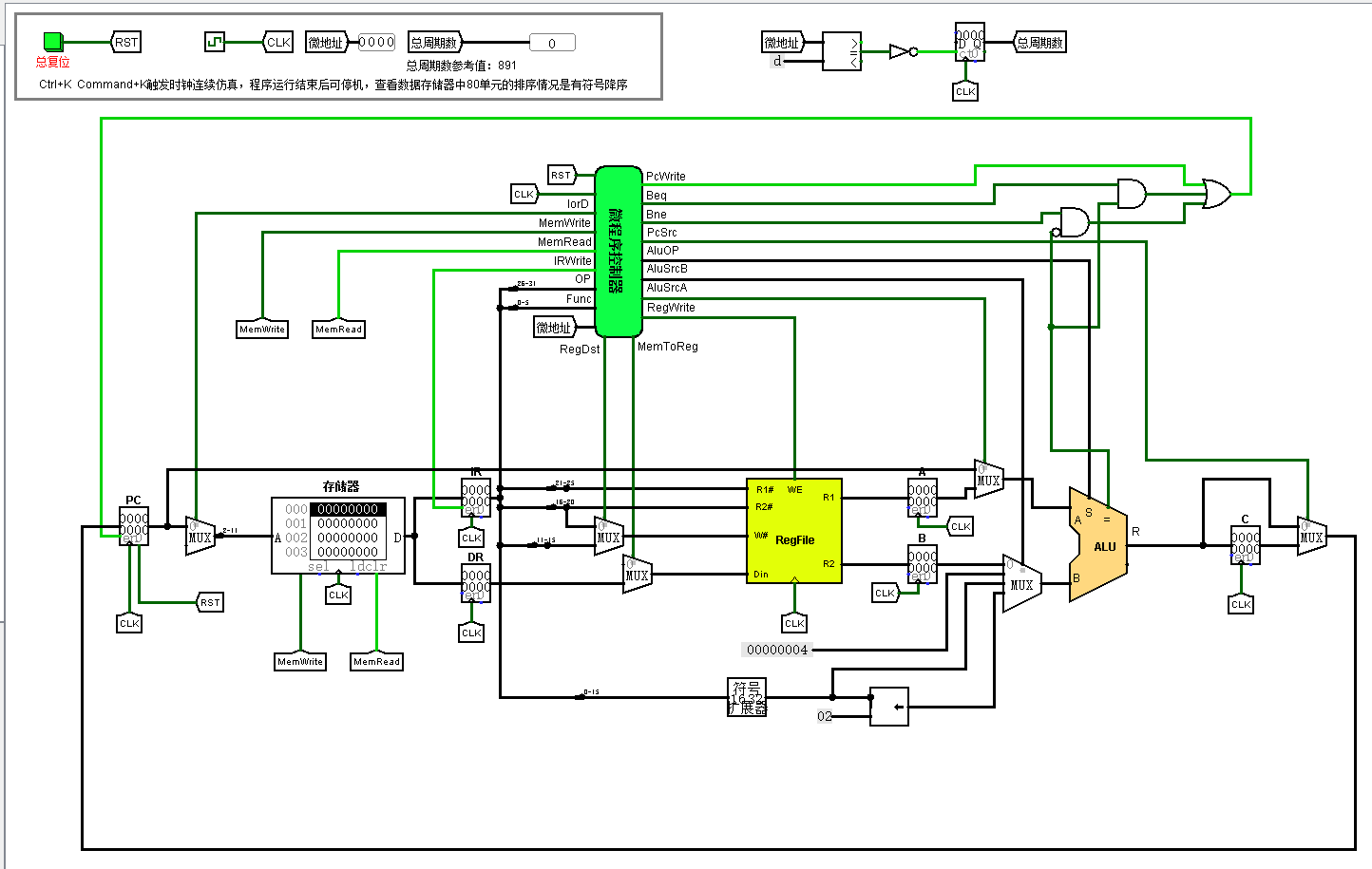Click the AluSrcB output label
The image size is (1372, 869).
click(667, 269)
